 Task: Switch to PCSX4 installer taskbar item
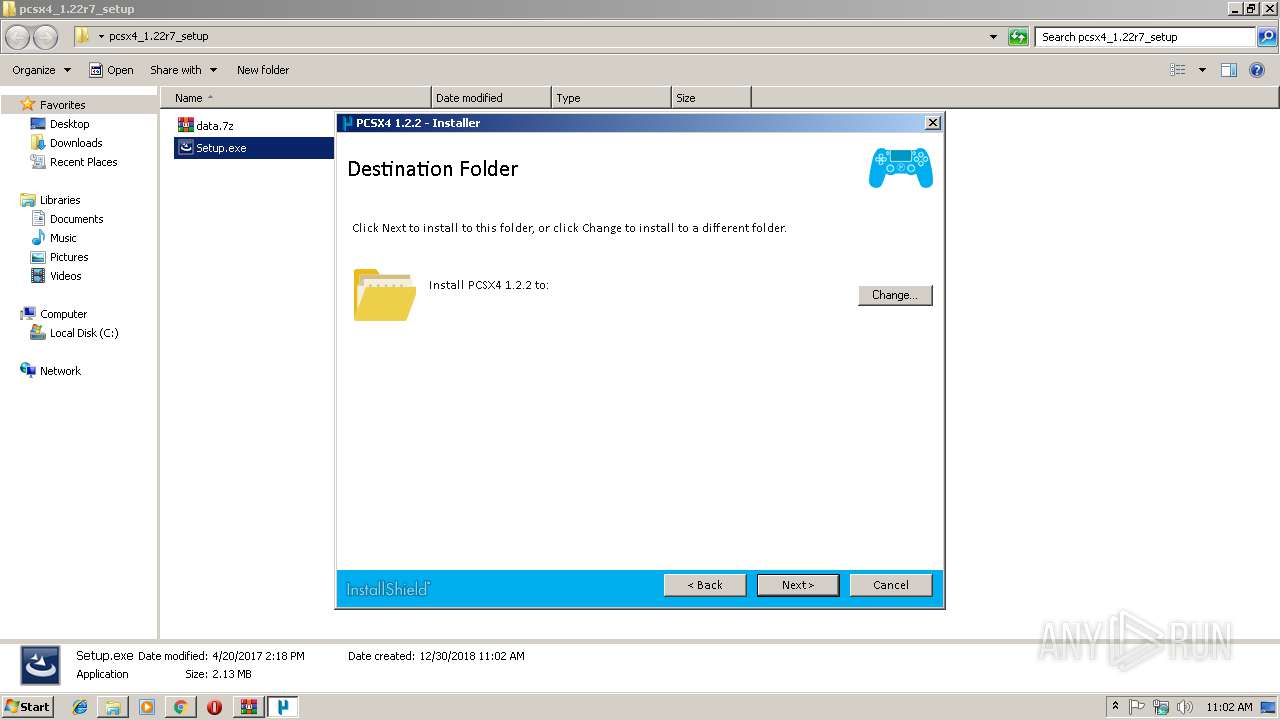click(283, 707)
